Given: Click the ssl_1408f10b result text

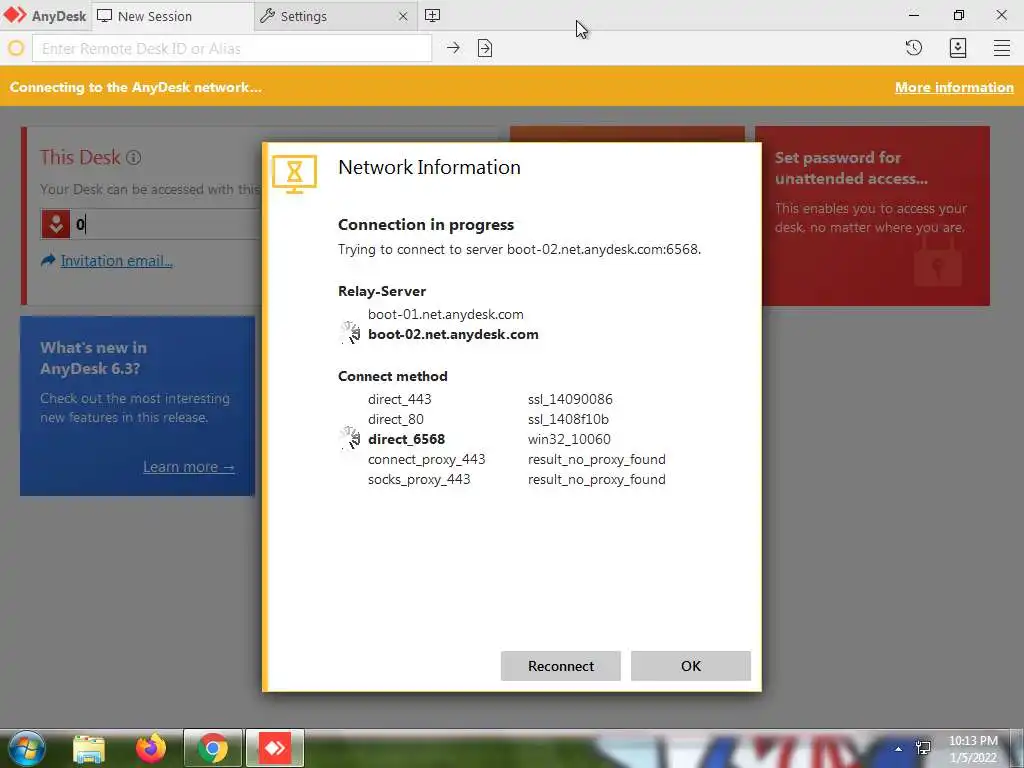Looking at the screenshot, I should point(568,419).
